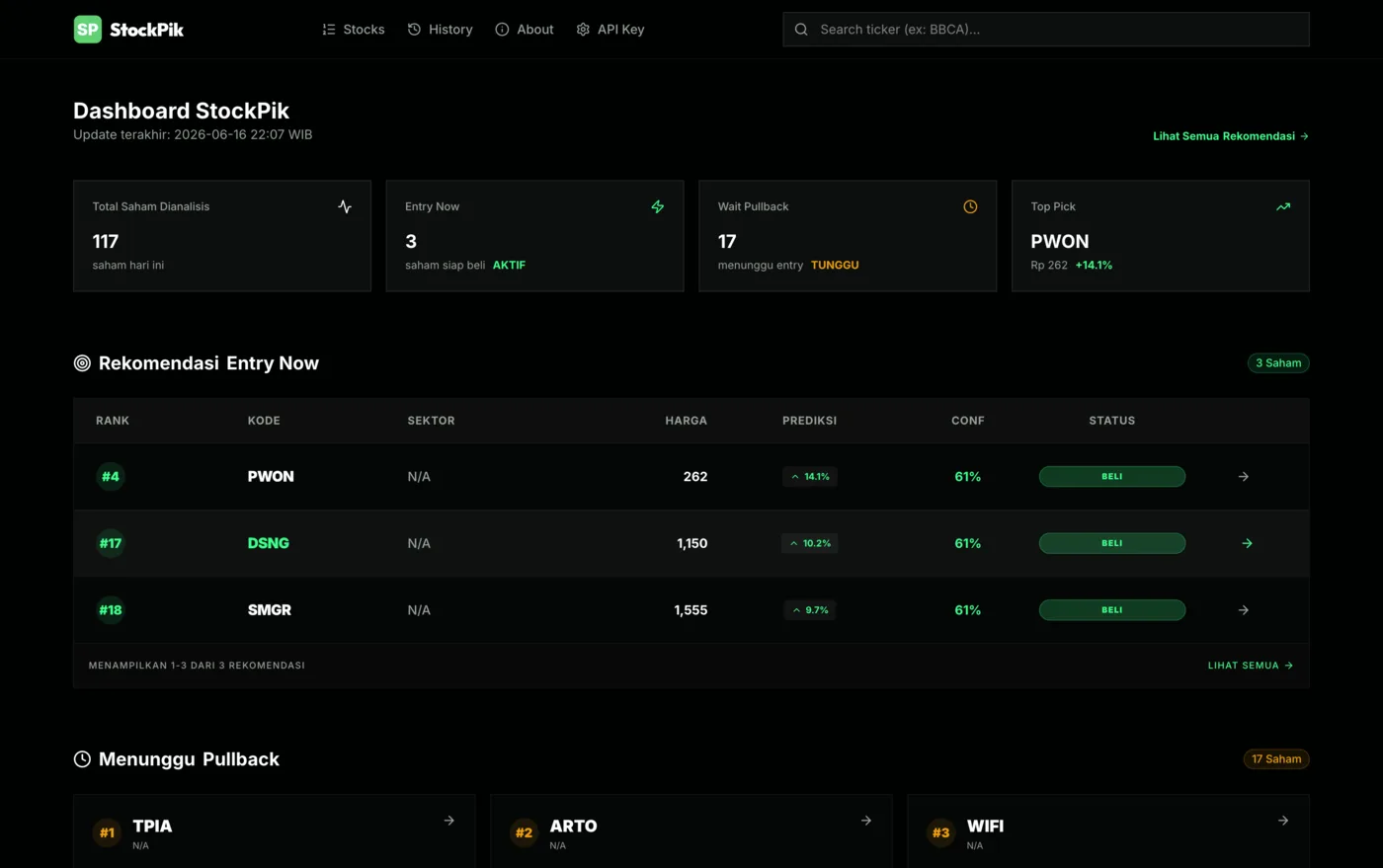
Task: Open the DSNG stock code
Action: (x=269, y=543)
